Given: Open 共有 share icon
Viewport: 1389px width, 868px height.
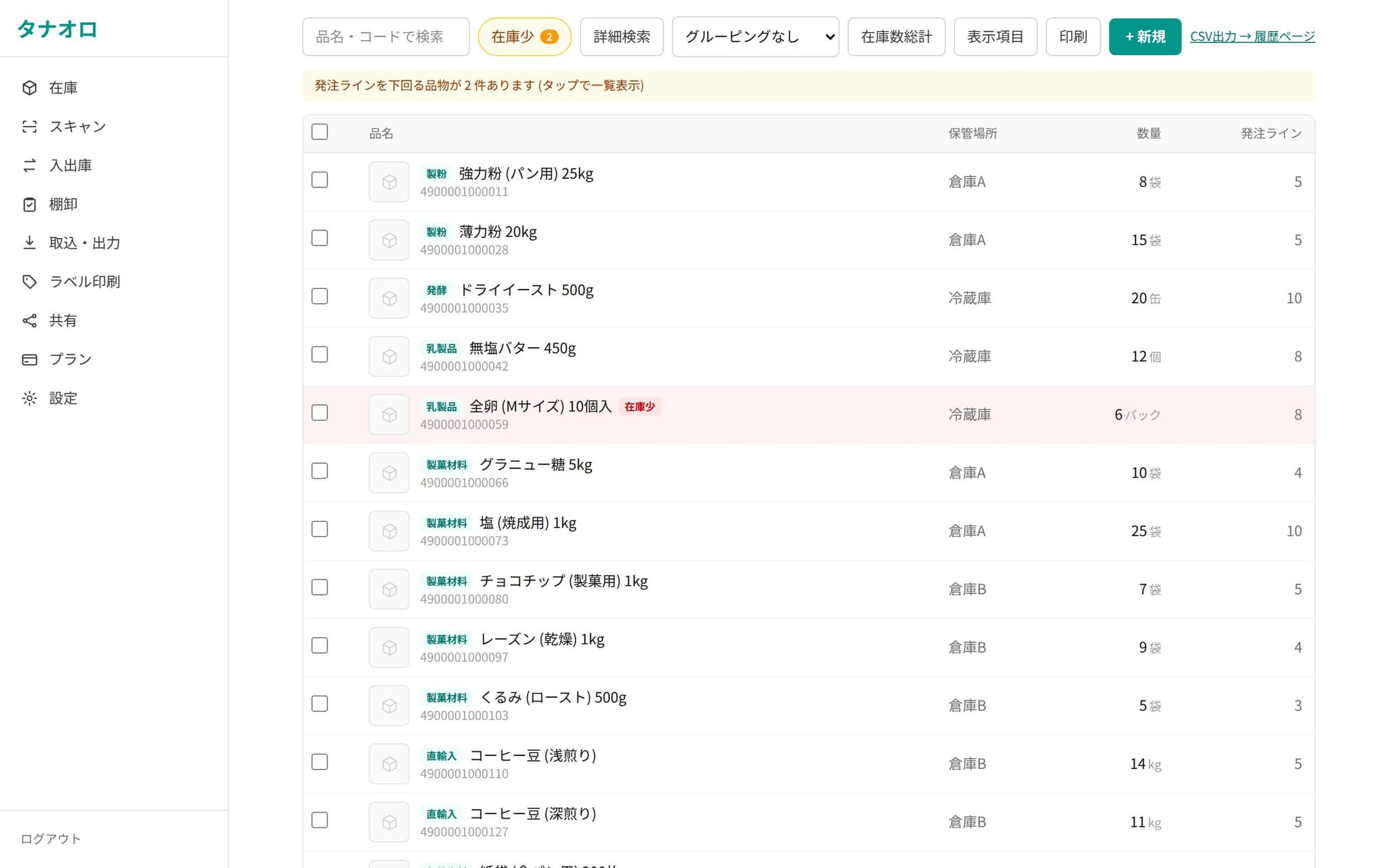Looking at the screenshot, I should pos(29,321).
